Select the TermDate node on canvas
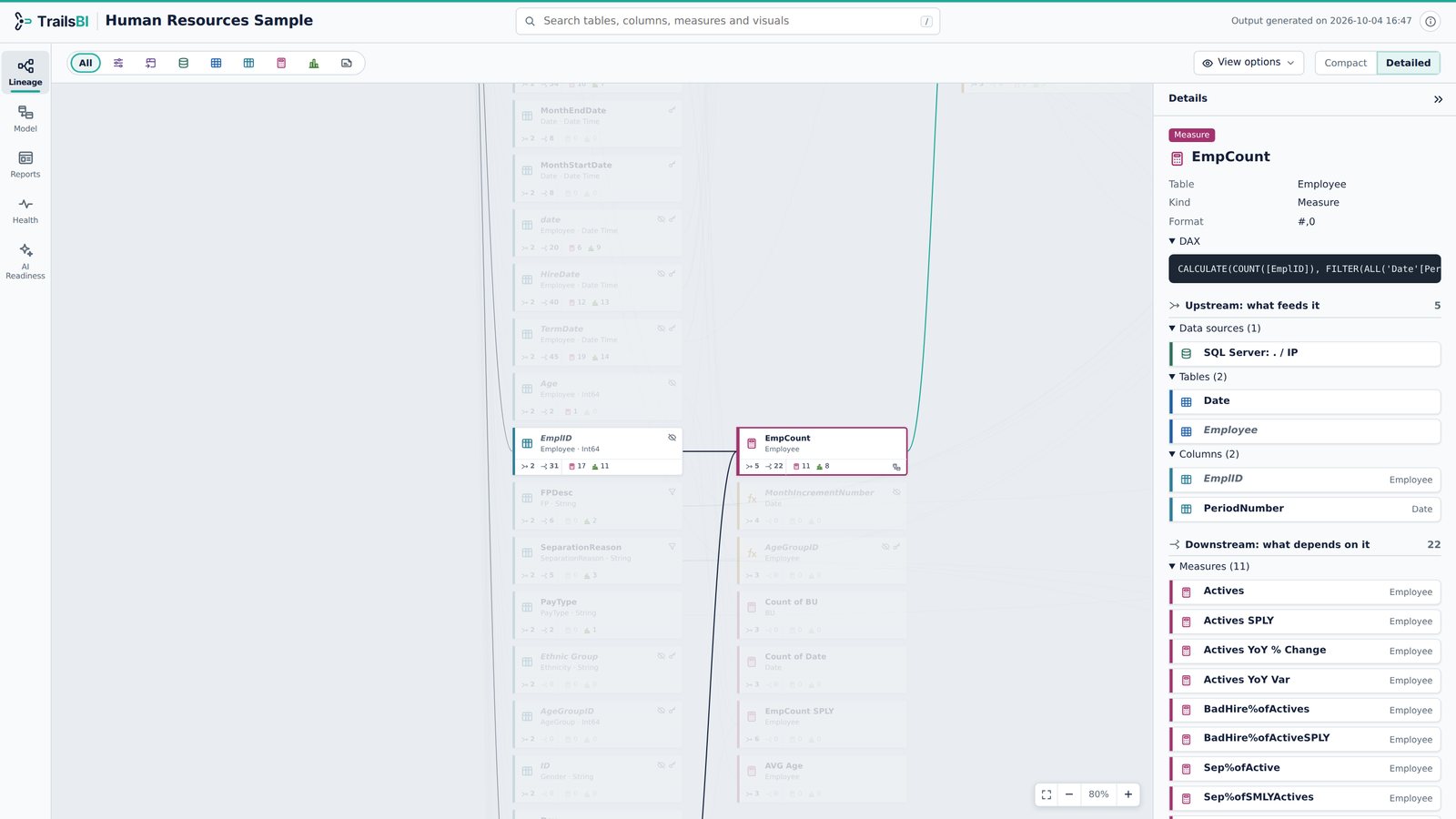 598,342
